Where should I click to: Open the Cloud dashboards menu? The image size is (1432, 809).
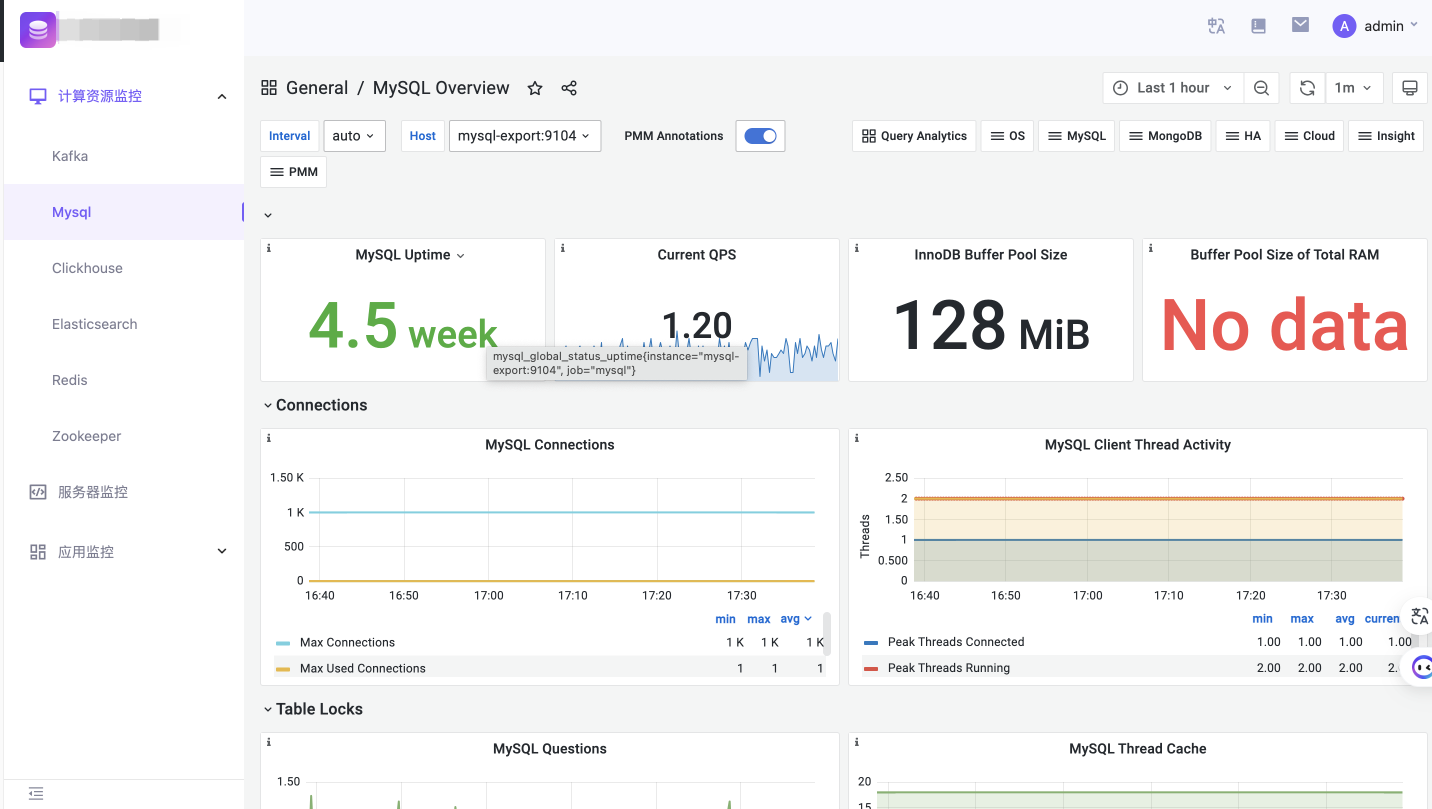[1309, 136]
